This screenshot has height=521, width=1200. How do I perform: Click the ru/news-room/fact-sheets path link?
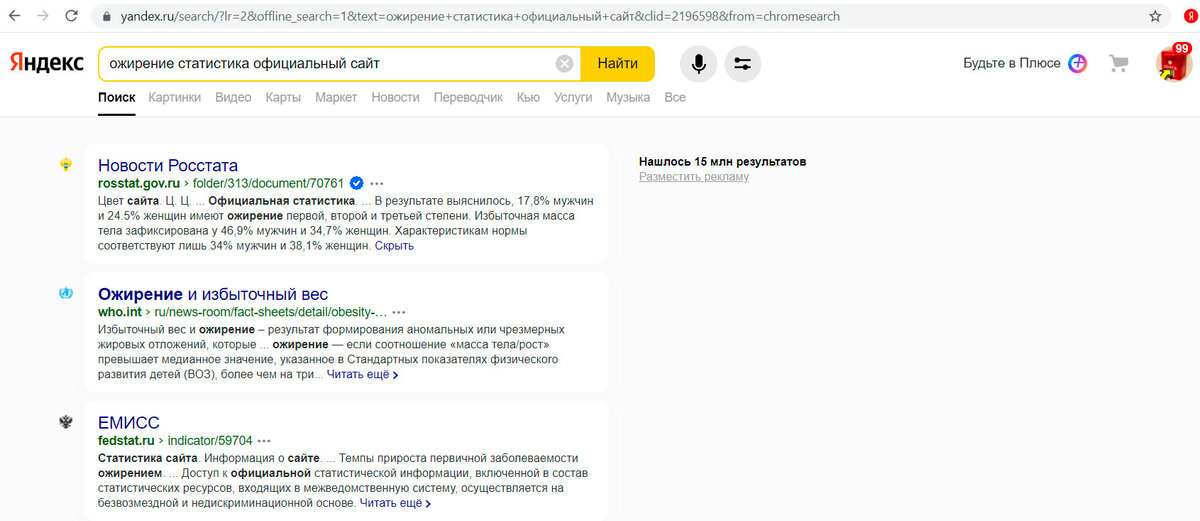pyautogui.click(x=270, y=312)
